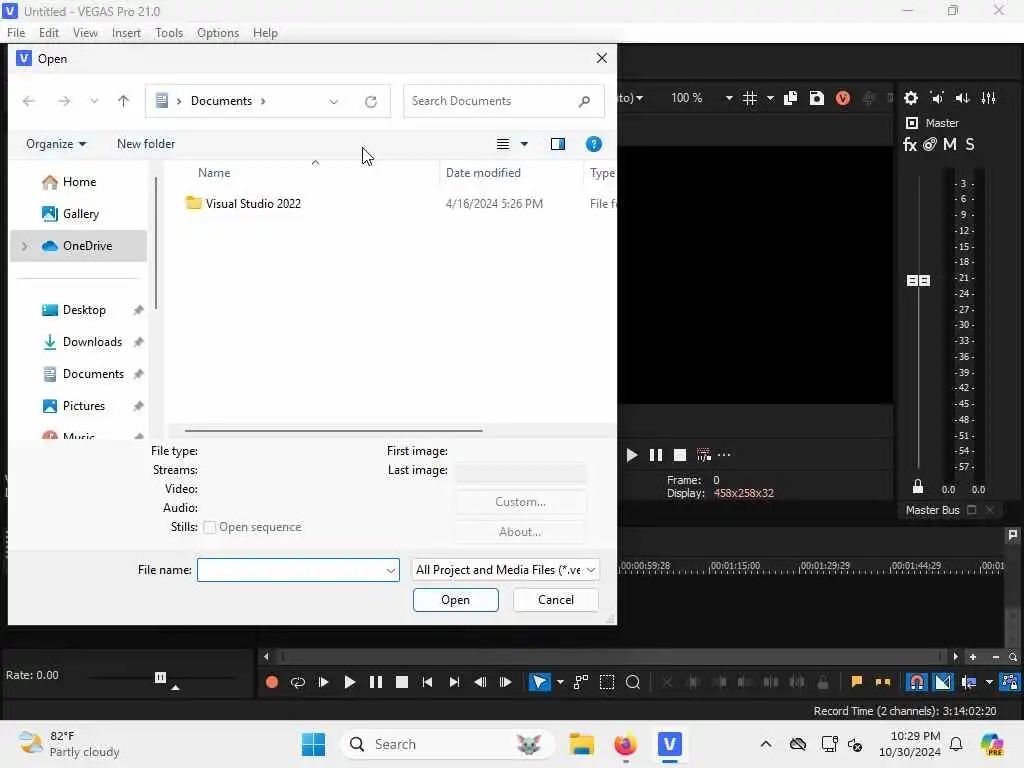
Task: Click the timeline horizontal scrollbar
Action: 610,657
